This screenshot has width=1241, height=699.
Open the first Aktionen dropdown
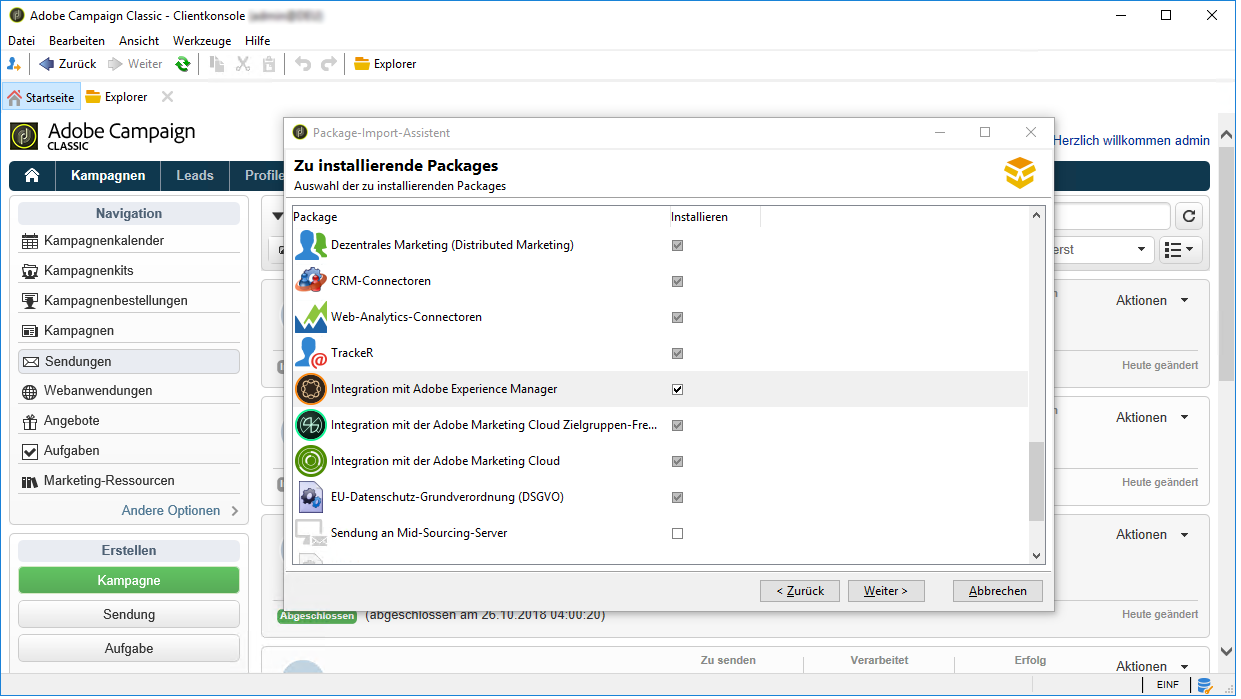1152,300
